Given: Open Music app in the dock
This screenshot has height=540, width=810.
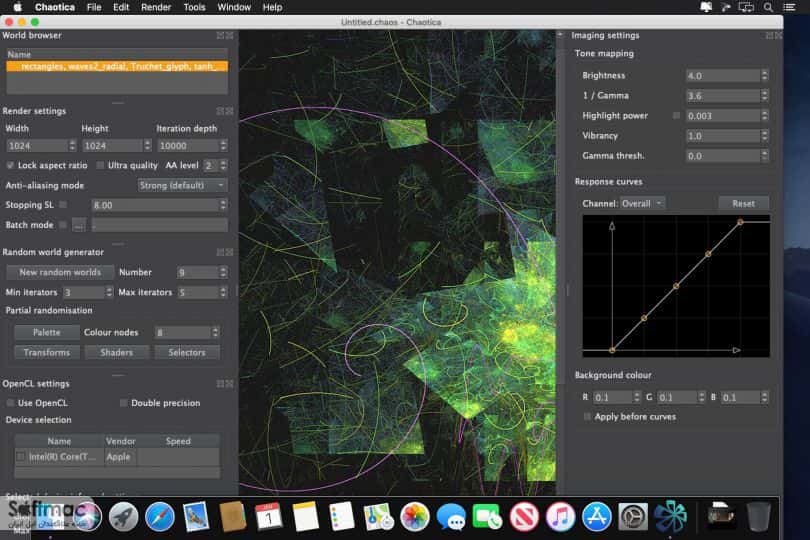Looking at the screenshot, I should point(560,516).
